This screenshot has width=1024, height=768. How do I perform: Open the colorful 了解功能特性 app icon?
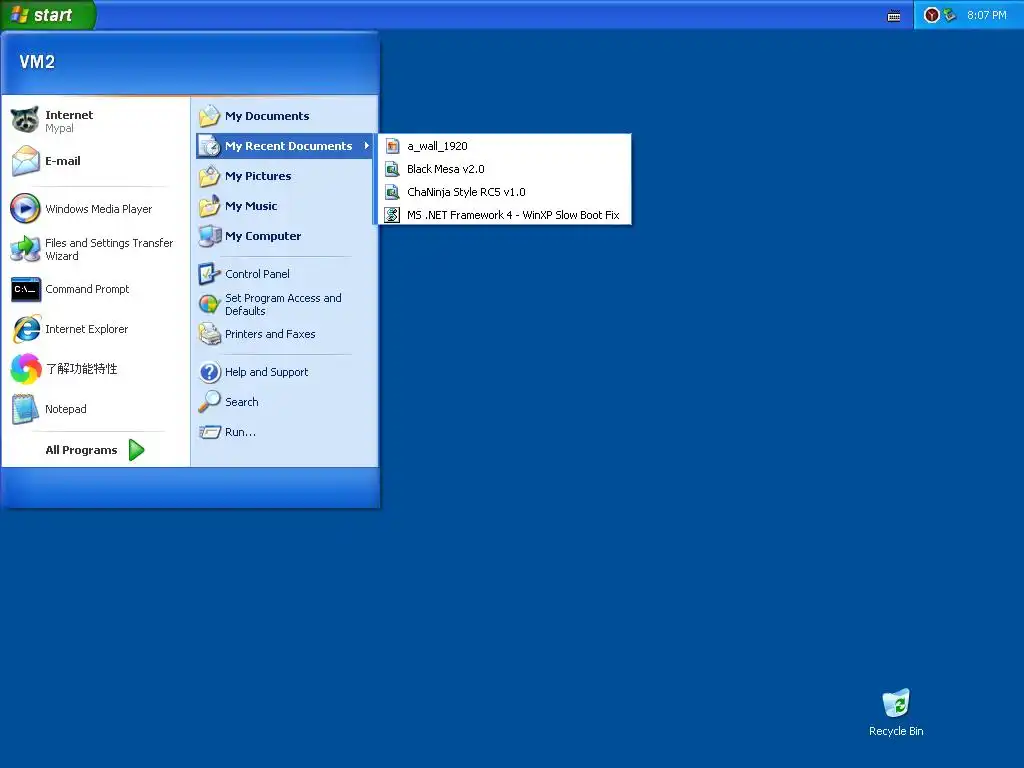[x=25, y=369]
